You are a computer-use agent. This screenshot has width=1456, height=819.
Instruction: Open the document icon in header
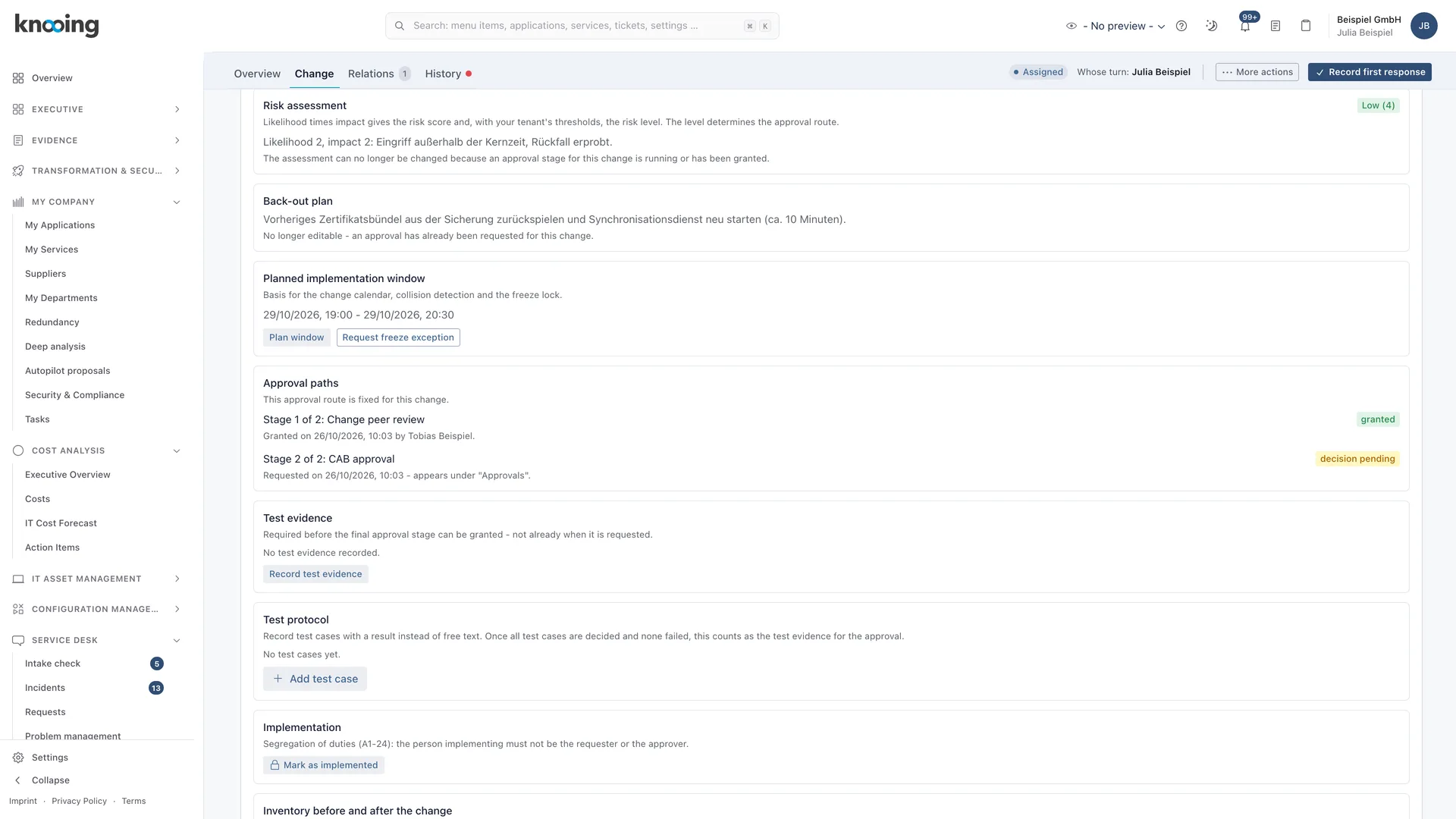pyautogui.click(x=1276, y=26)
